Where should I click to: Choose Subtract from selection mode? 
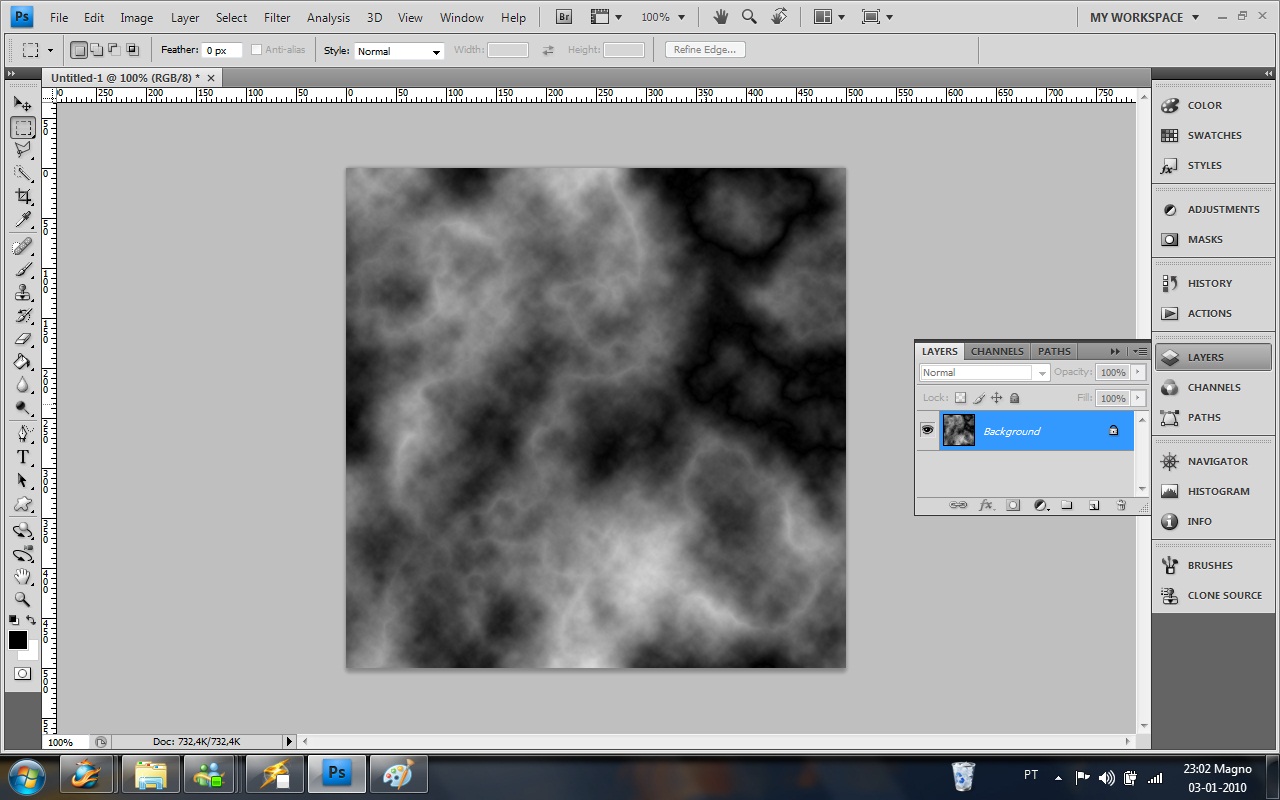114,50
